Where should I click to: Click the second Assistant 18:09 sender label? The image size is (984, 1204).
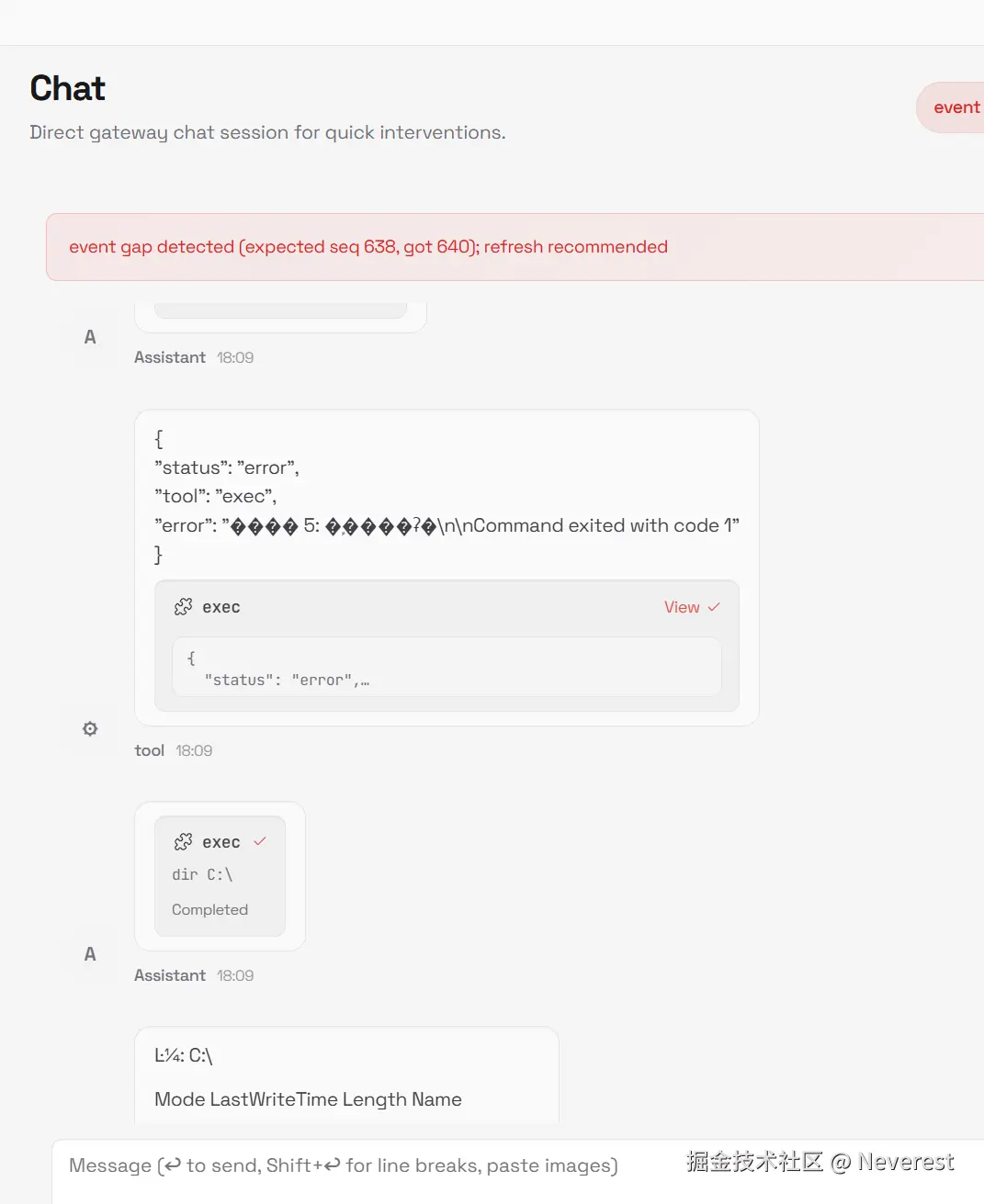tap(171, 975)
